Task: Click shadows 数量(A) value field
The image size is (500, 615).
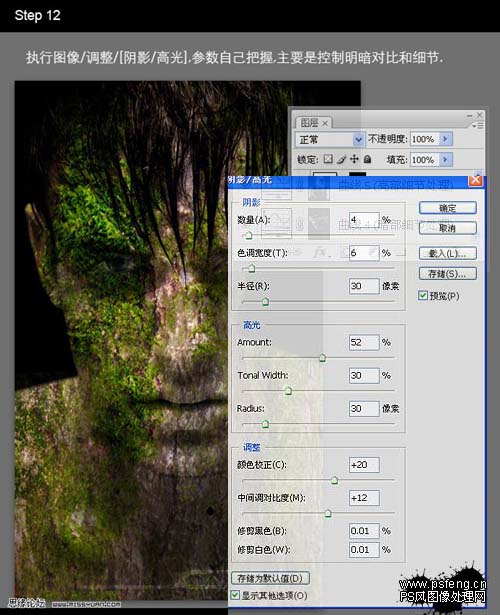Action: click(364, 220)
